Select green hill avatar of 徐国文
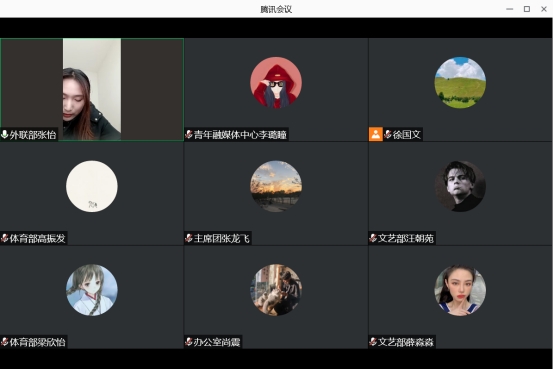 click(x=460, y=83)
